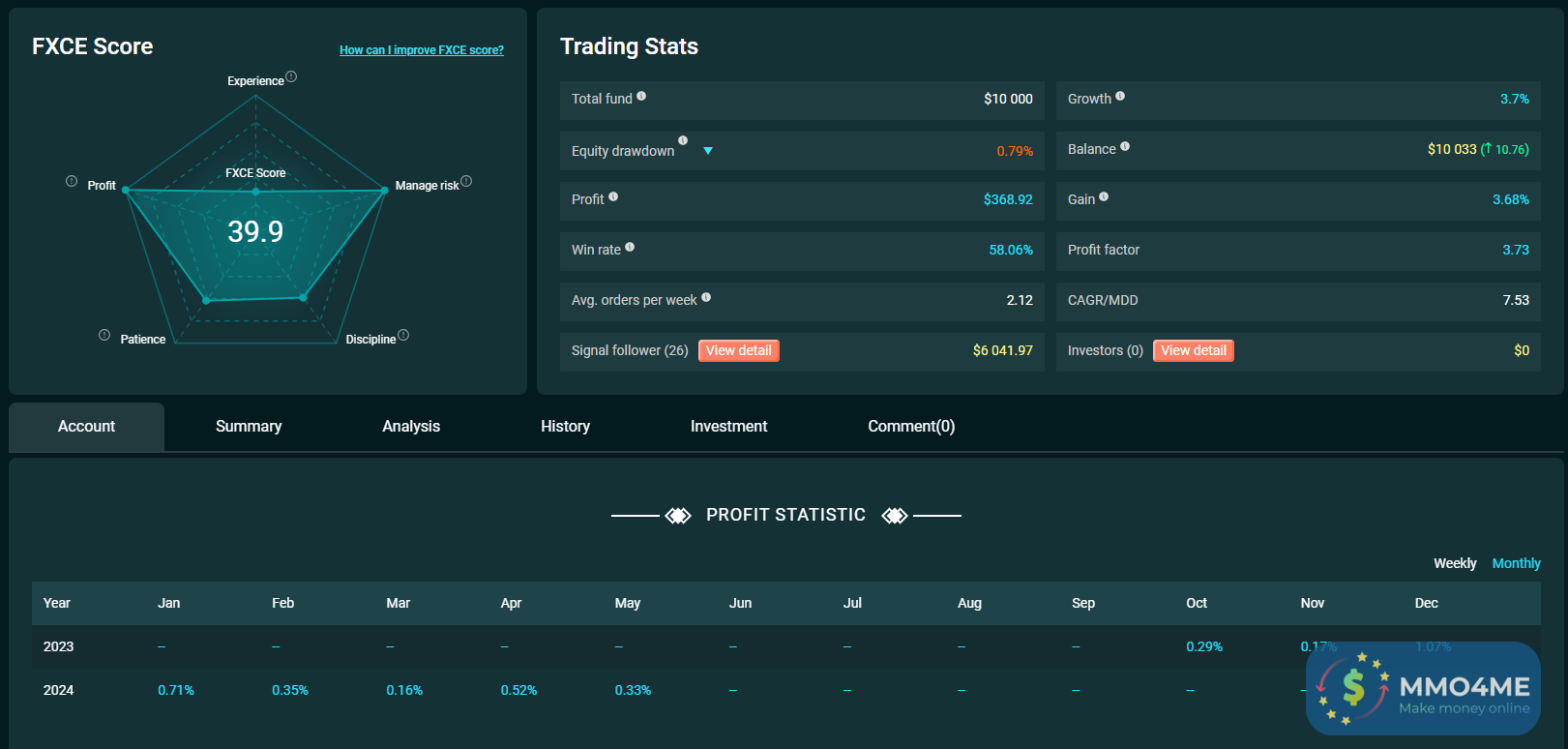Click the MMO4ME logo badge
The image size is (1568, 749).
[x=1423, y=688]
